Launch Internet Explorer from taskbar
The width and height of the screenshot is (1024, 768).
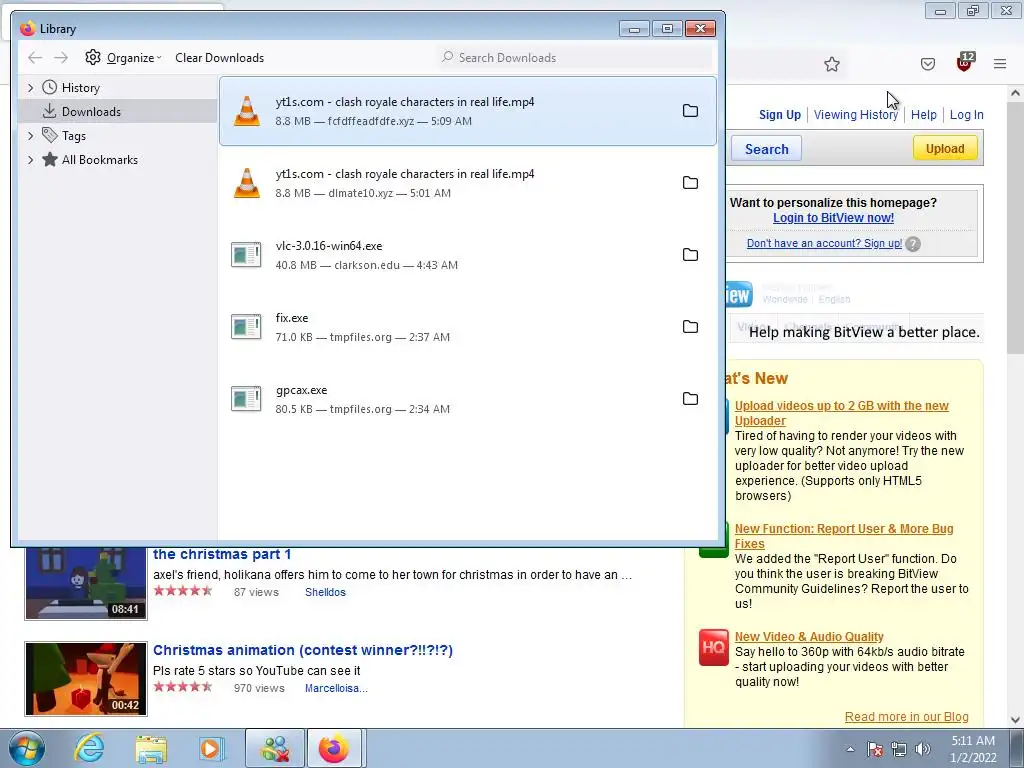tap(89, 748)
